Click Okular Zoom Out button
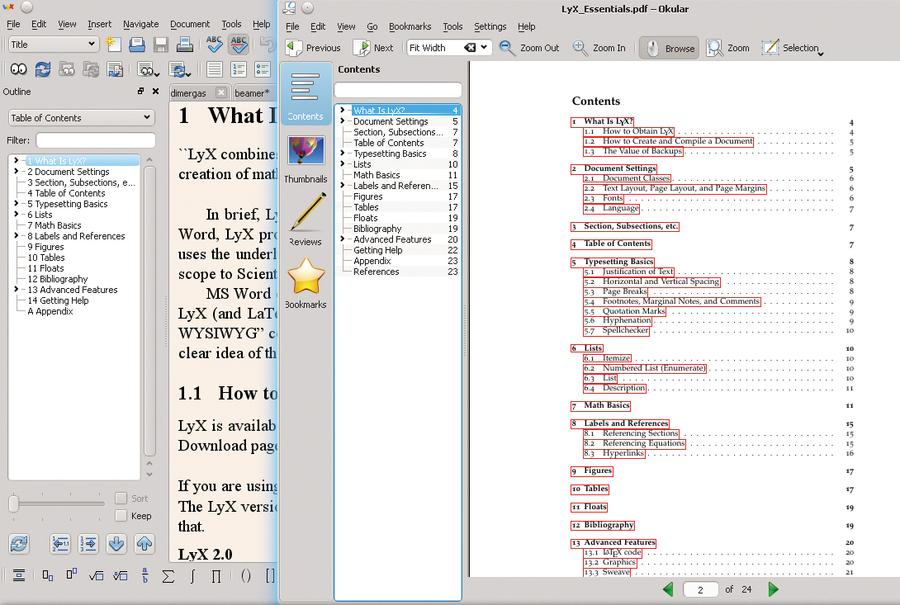Viewport: 900px width, 605px height. [529, 48]
